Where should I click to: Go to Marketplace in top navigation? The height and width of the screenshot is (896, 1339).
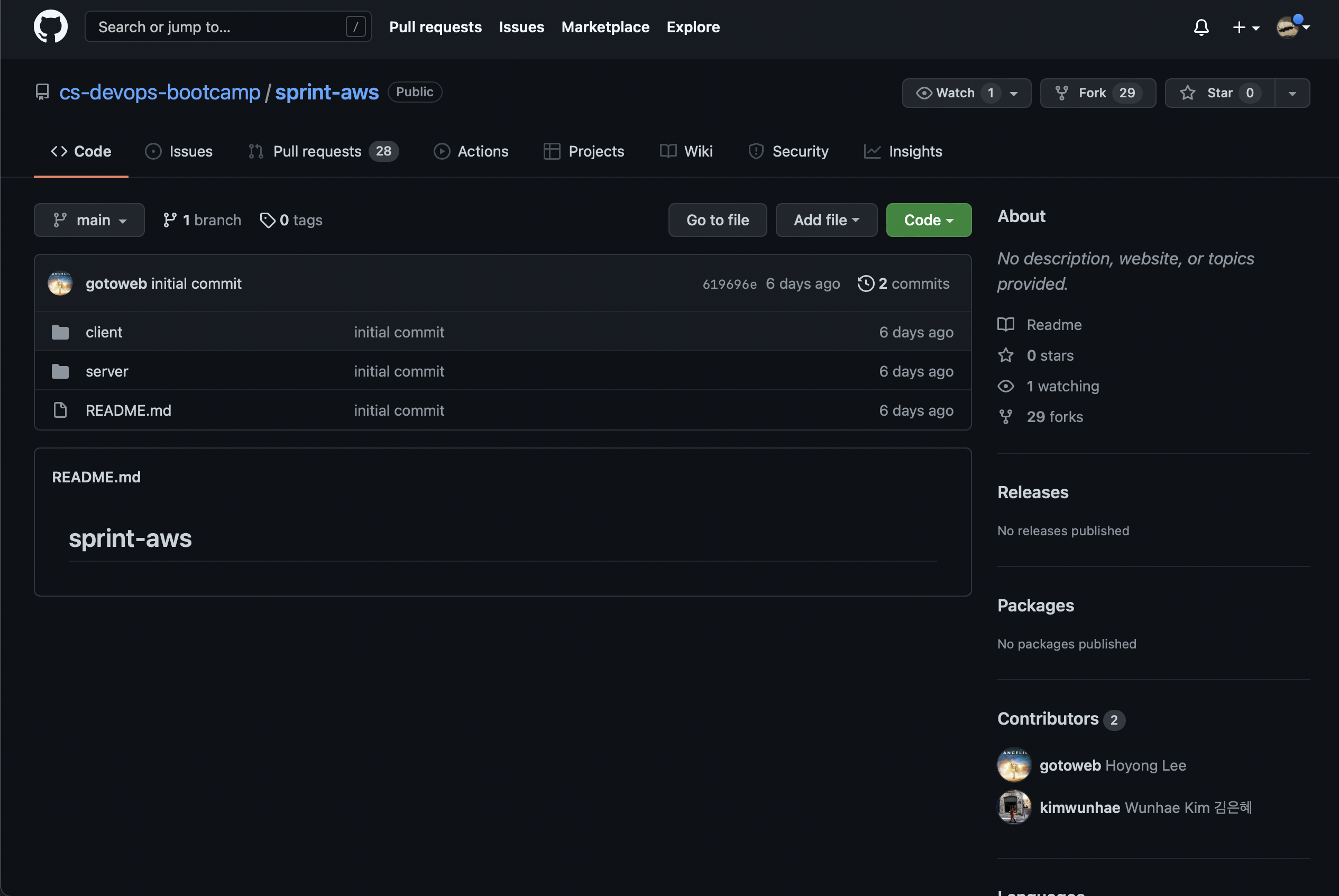[x=606, y=27]
